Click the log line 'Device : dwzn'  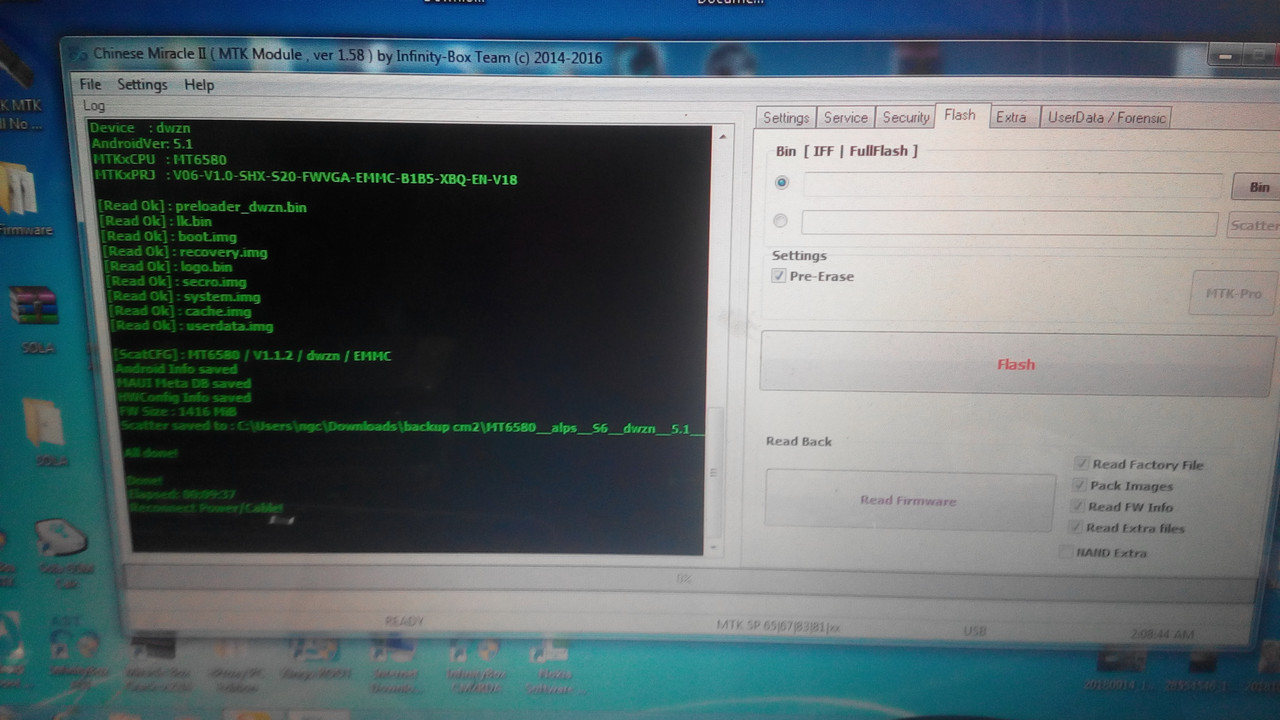tap(140, 128)
